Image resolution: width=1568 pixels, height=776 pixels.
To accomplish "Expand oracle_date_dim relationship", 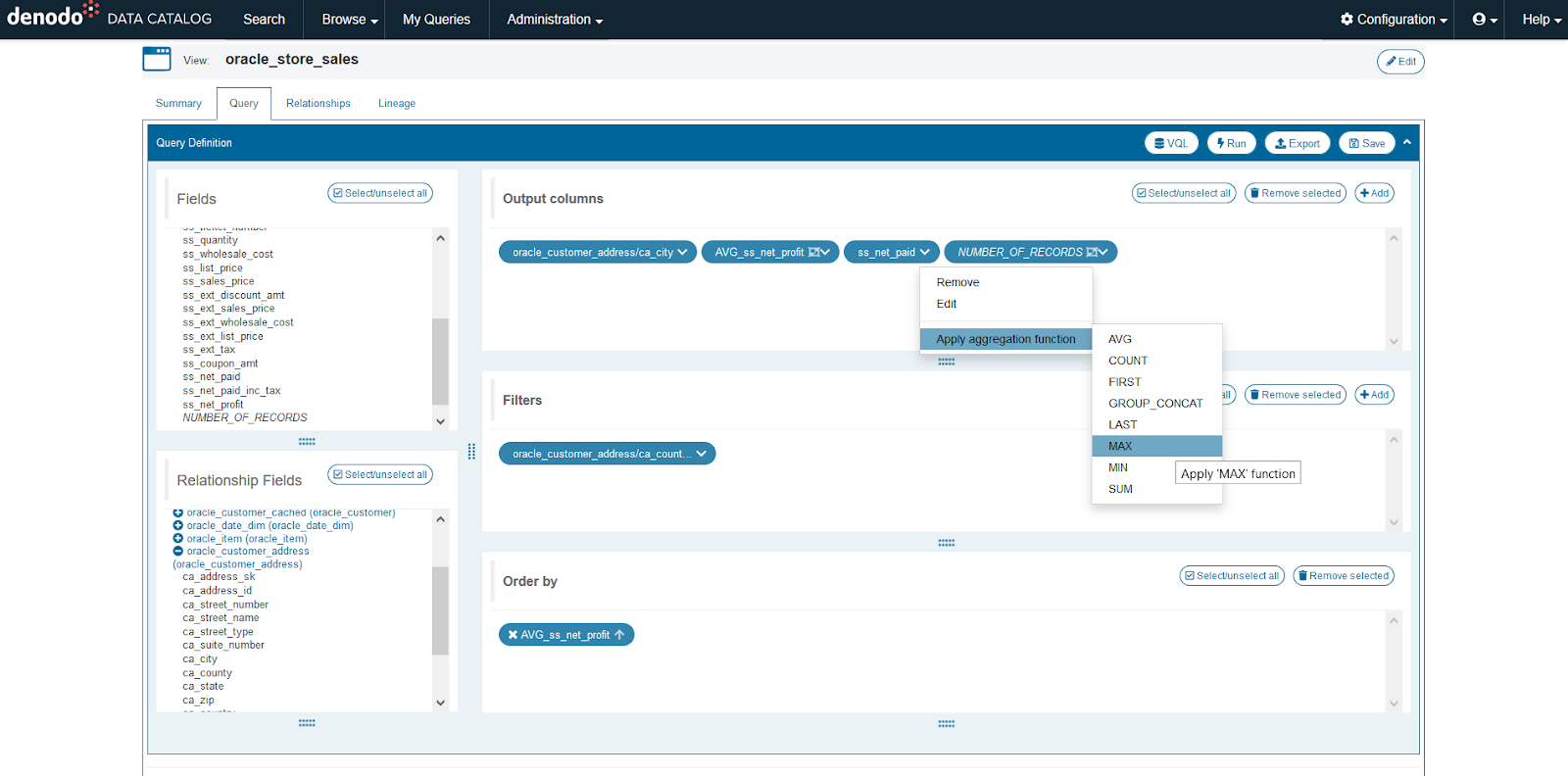I will 178,525.
